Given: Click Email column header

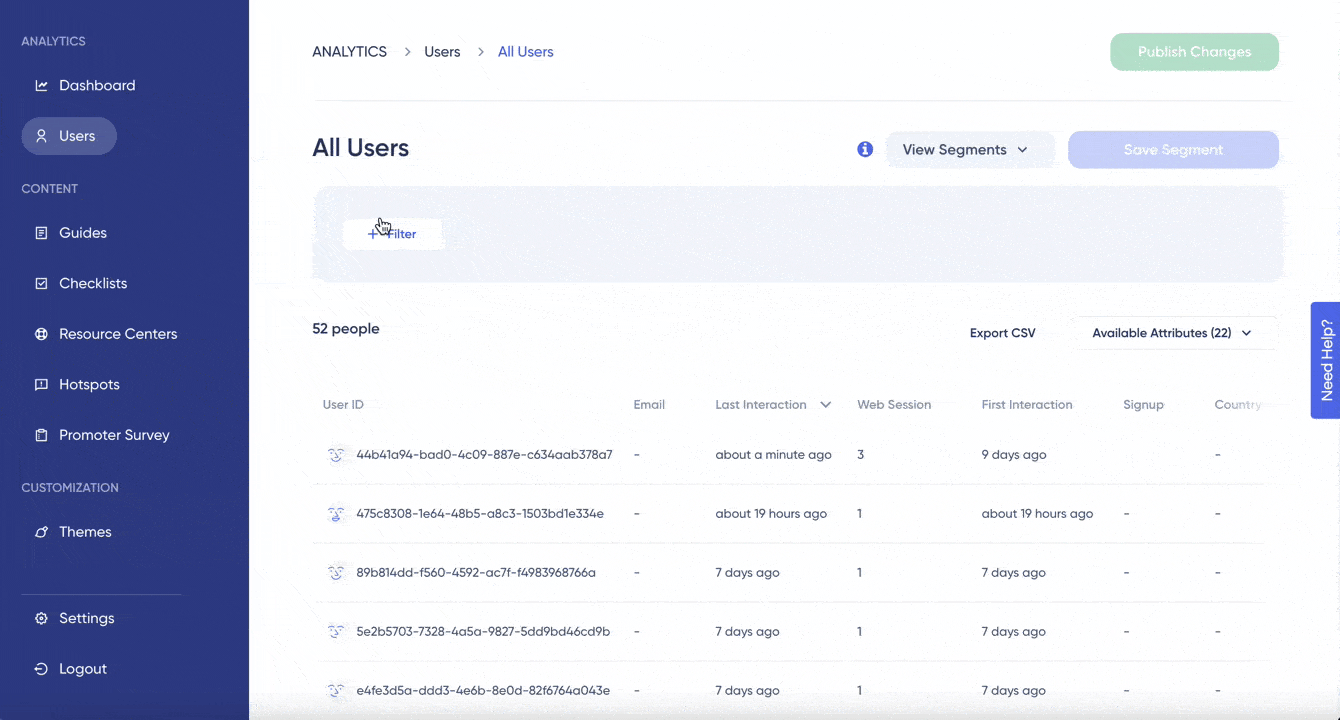Looking at the screenshot, I should [649, 405].
